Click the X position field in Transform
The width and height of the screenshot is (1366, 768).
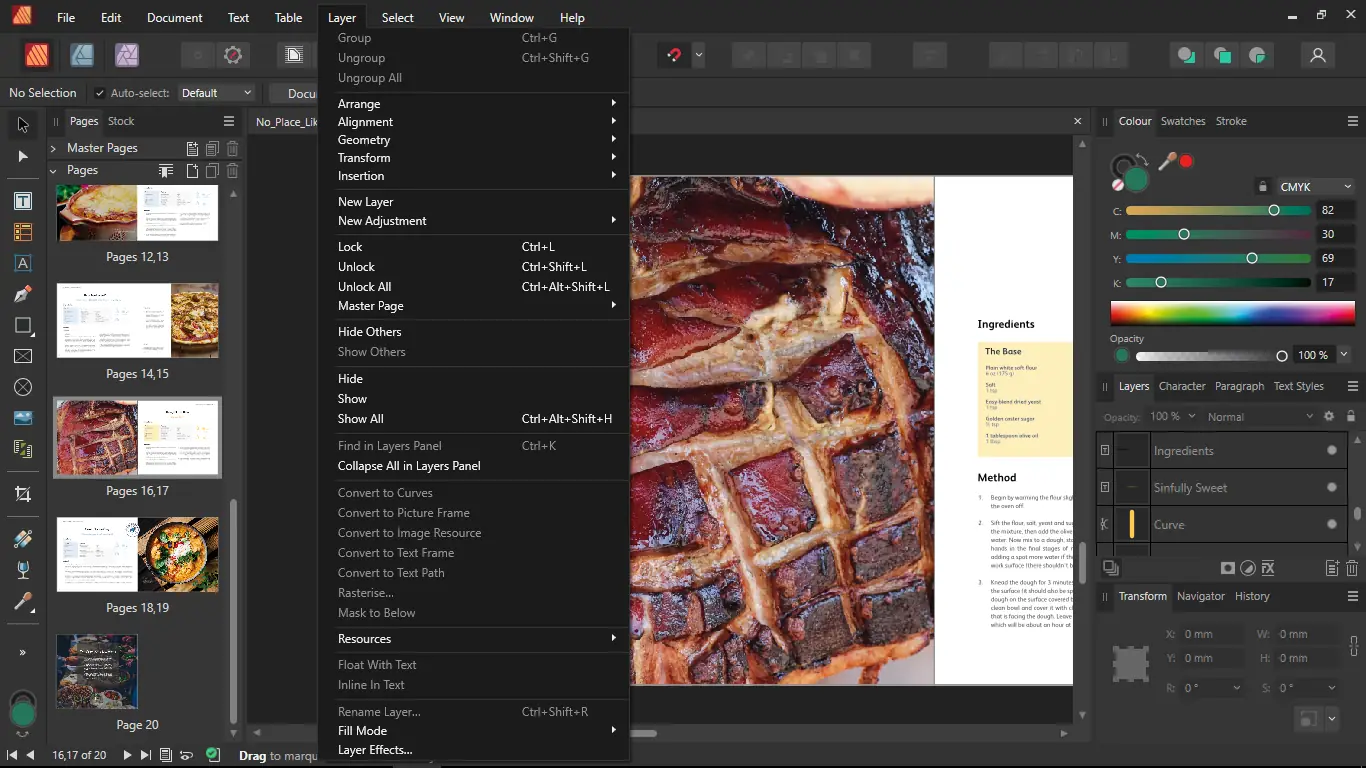pyautogui.click(x=1211, y=634)
